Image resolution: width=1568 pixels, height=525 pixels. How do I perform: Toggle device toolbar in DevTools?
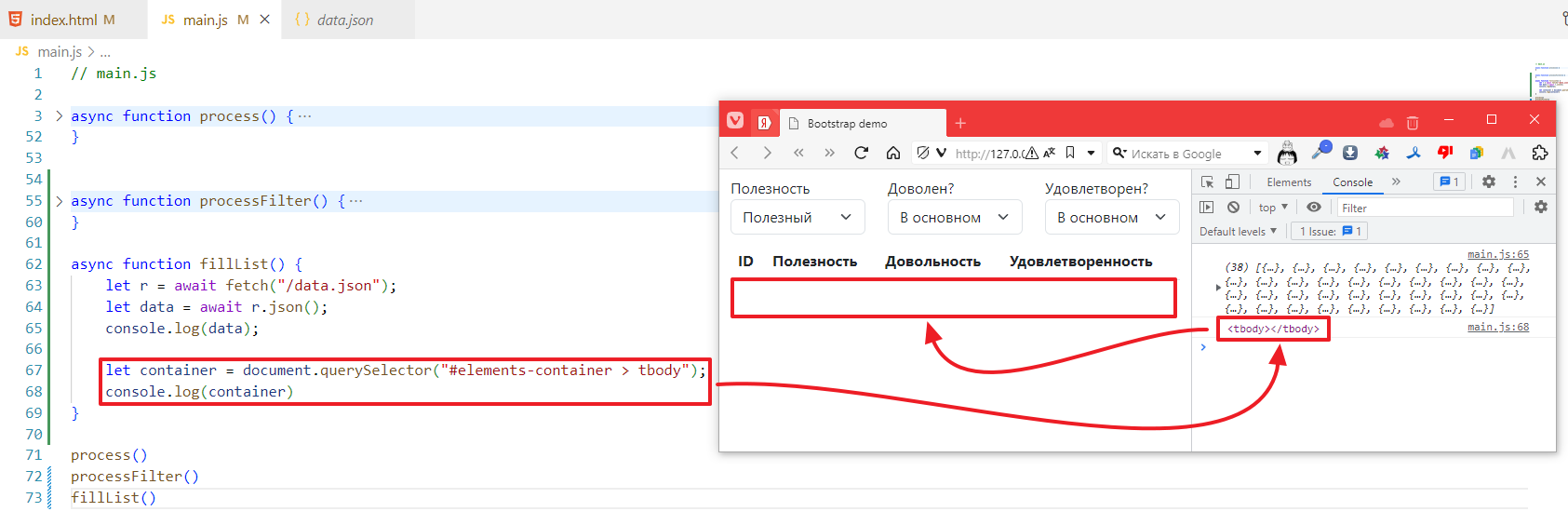pos(1232,182)
